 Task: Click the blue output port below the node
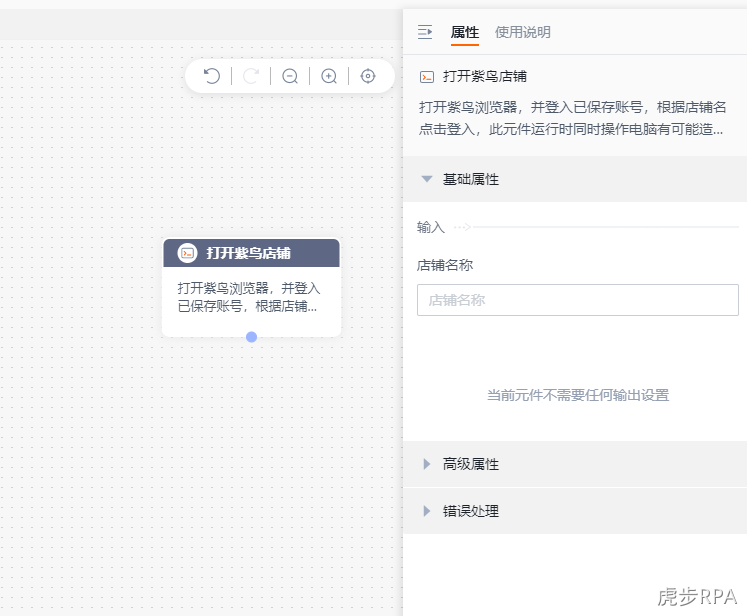(252, 337)
